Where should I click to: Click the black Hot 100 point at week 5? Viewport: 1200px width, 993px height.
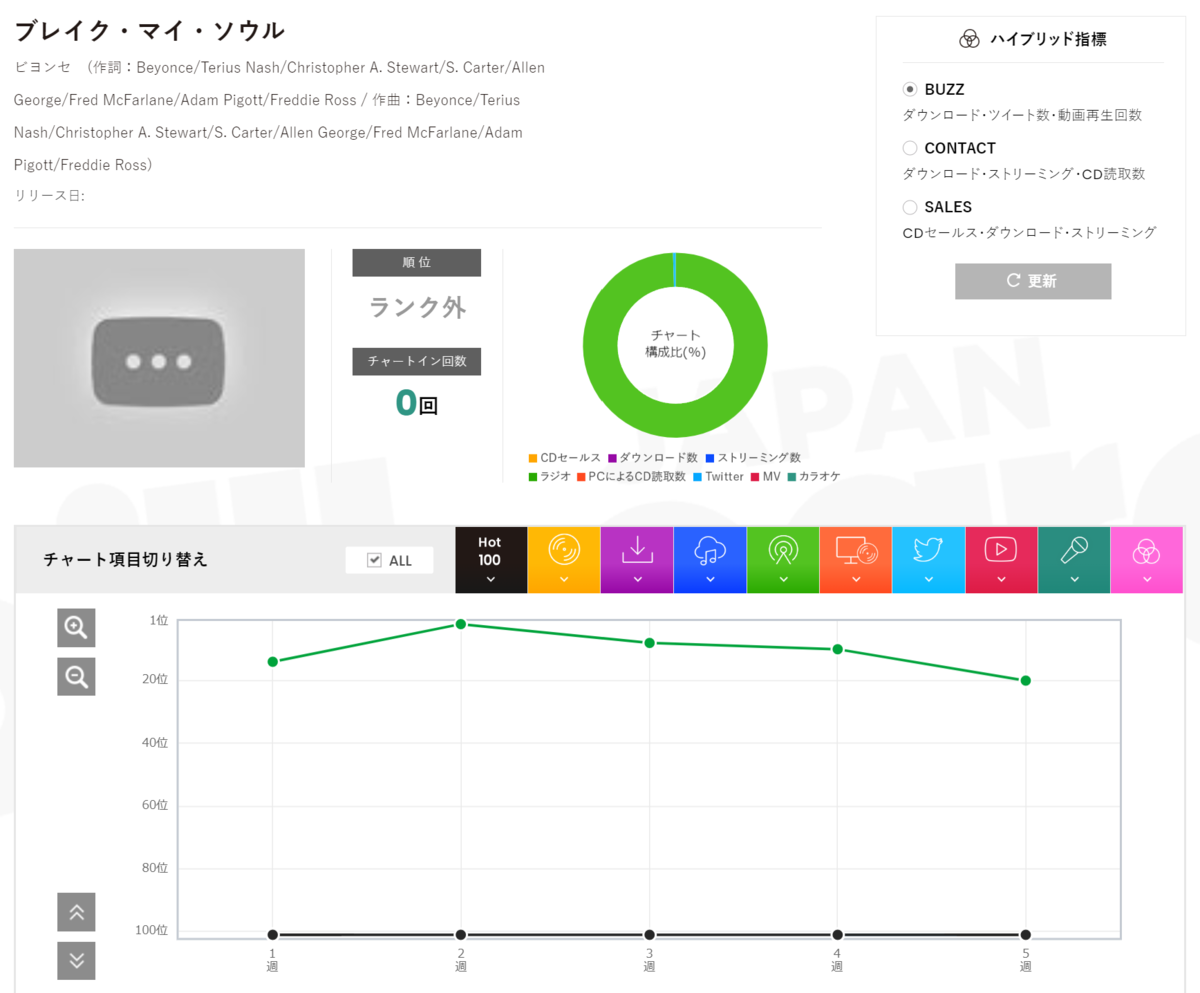[x=1026, y=935]
